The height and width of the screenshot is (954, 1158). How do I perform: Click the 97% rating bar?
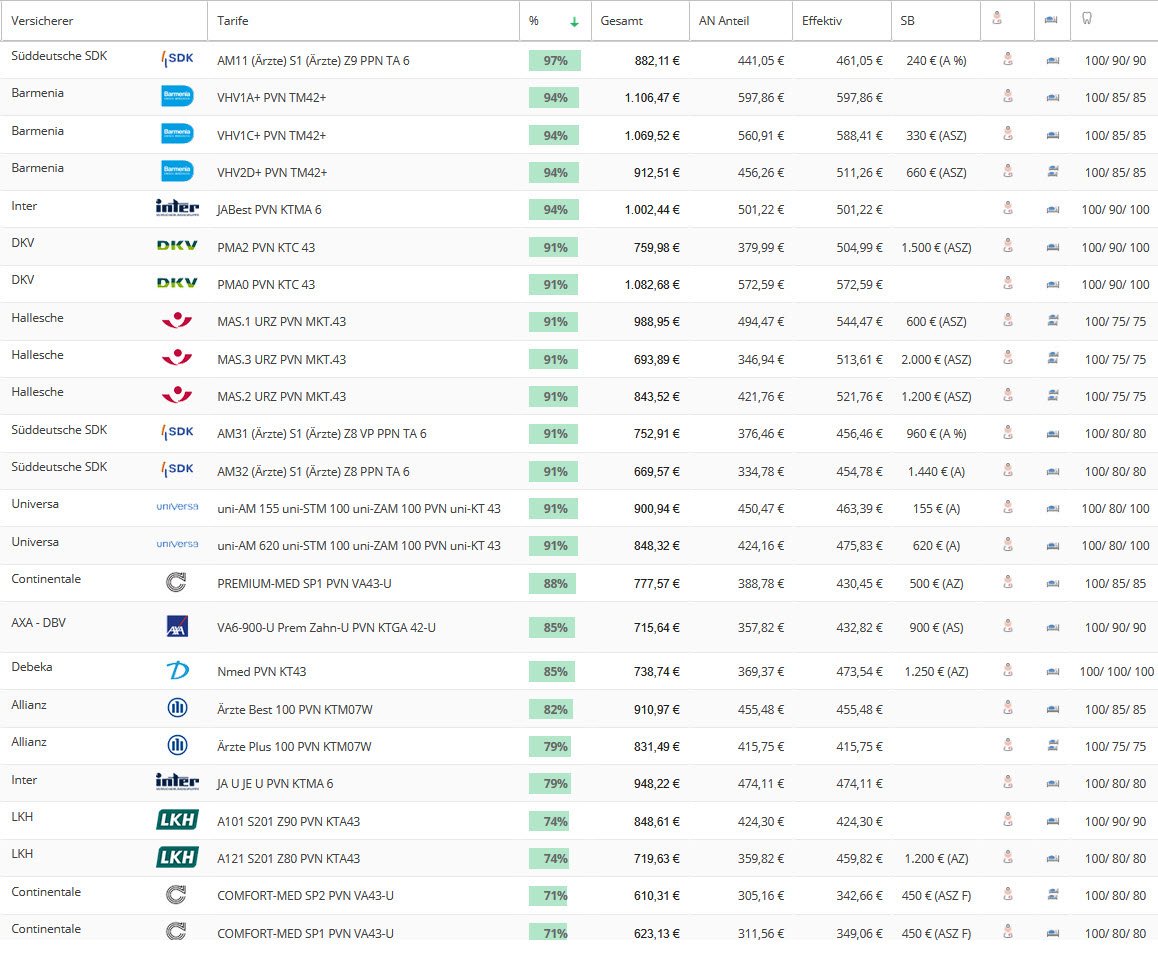[x=555, y=61]
